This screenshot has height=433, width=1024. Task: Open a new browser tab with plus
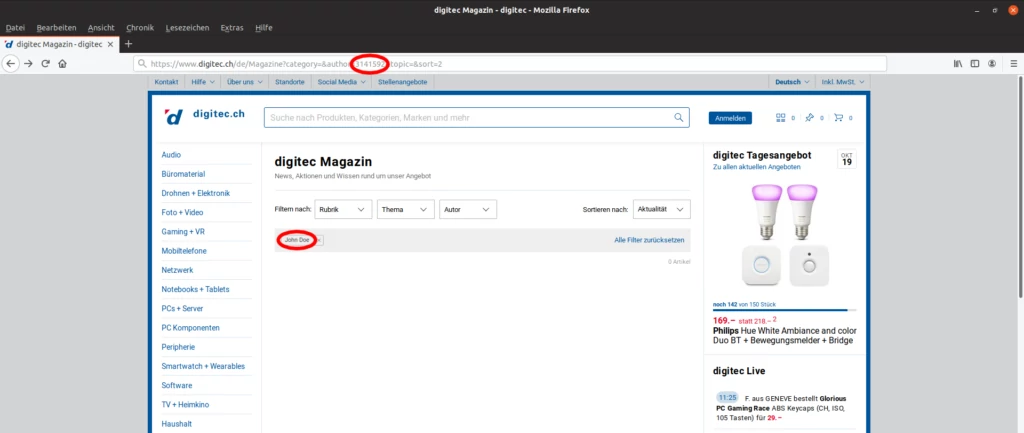click(129, 44)
